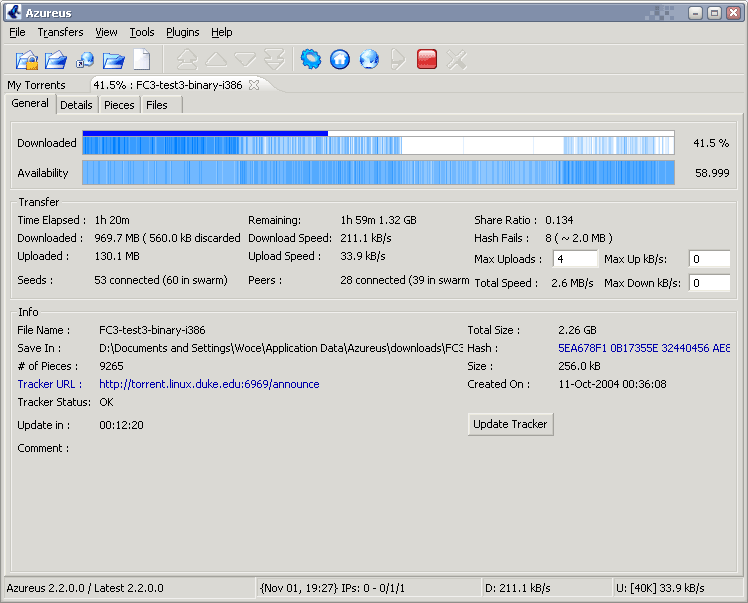Open the torrent.linux.duke.edu announce link
748x603 pixels.
(x=209, y=384)
